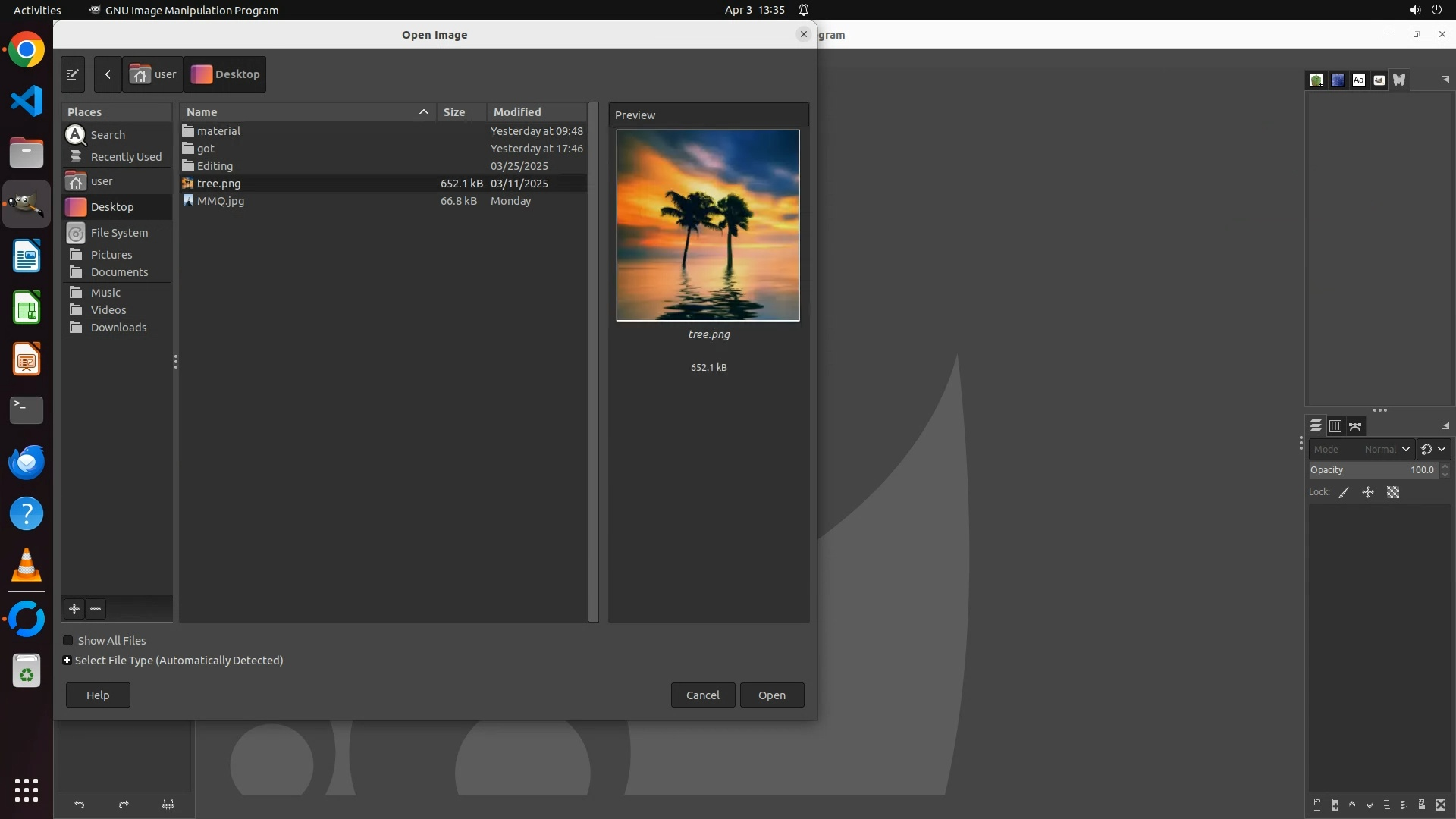Open the Patterns tab icon
This screenshot has width=1456, height=819.
pyautogui.click(x=1338, y=80)
